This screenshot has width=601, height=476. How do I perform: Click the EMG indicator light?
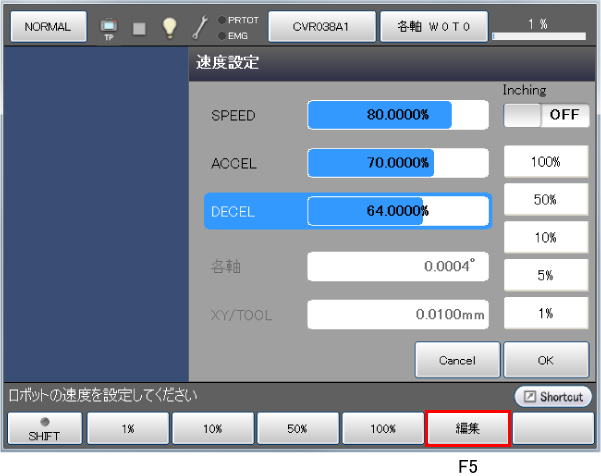[x=221, y=34]
